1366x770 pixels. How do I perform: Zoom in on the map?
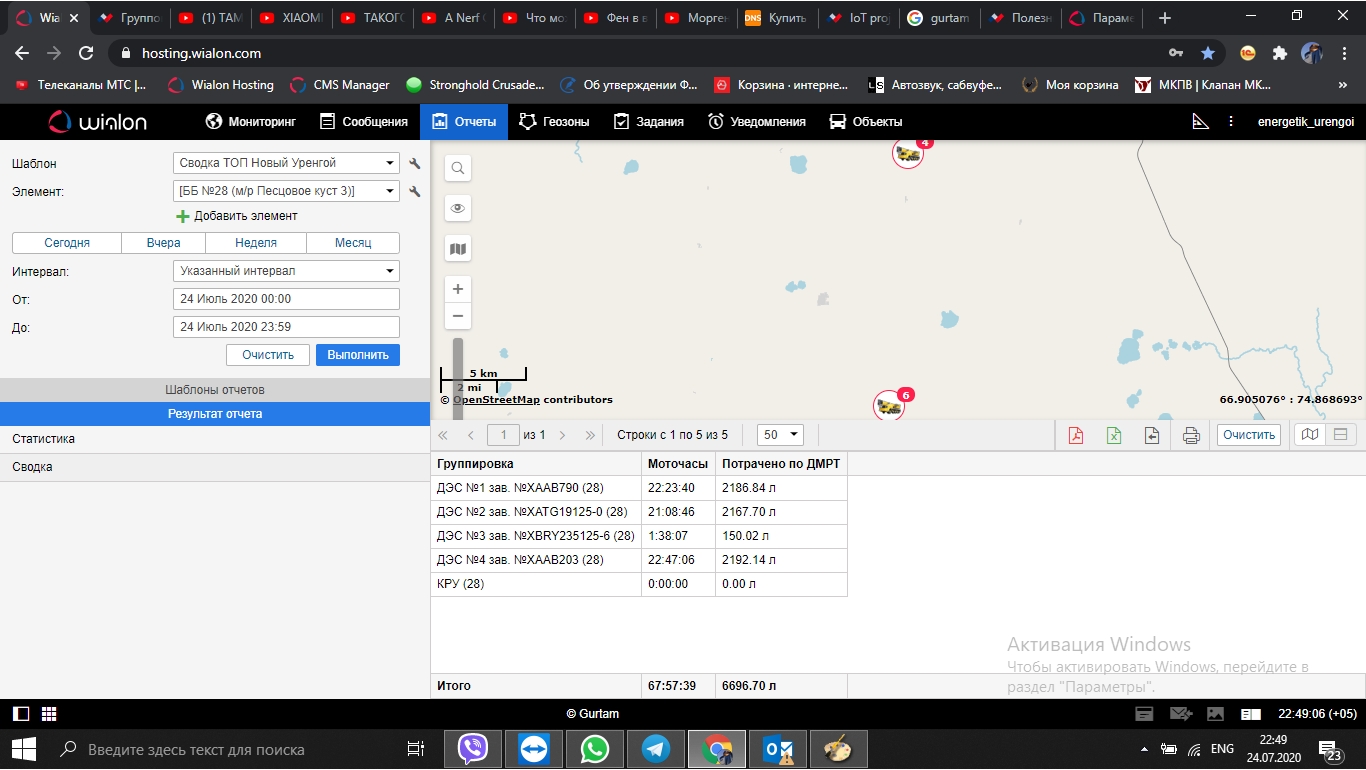tap(458, 289)
